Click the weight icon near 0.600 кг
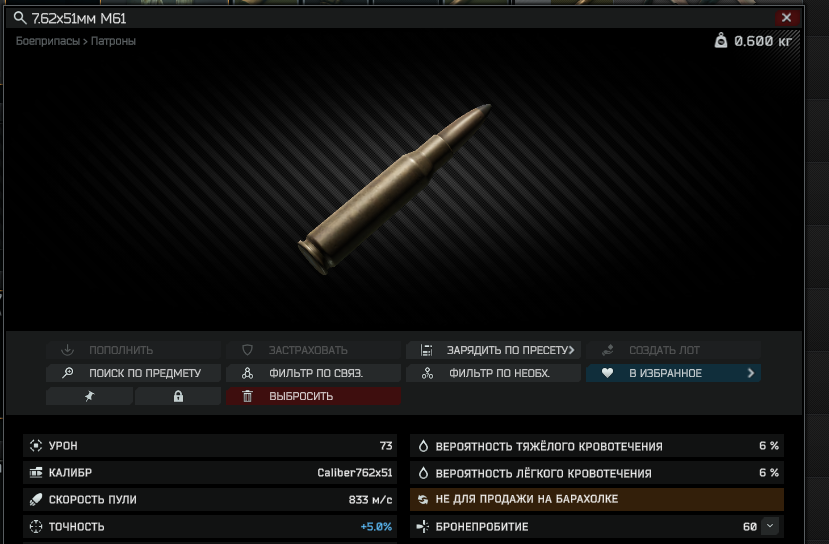The image size is (829, 544). tap(721, 41)
